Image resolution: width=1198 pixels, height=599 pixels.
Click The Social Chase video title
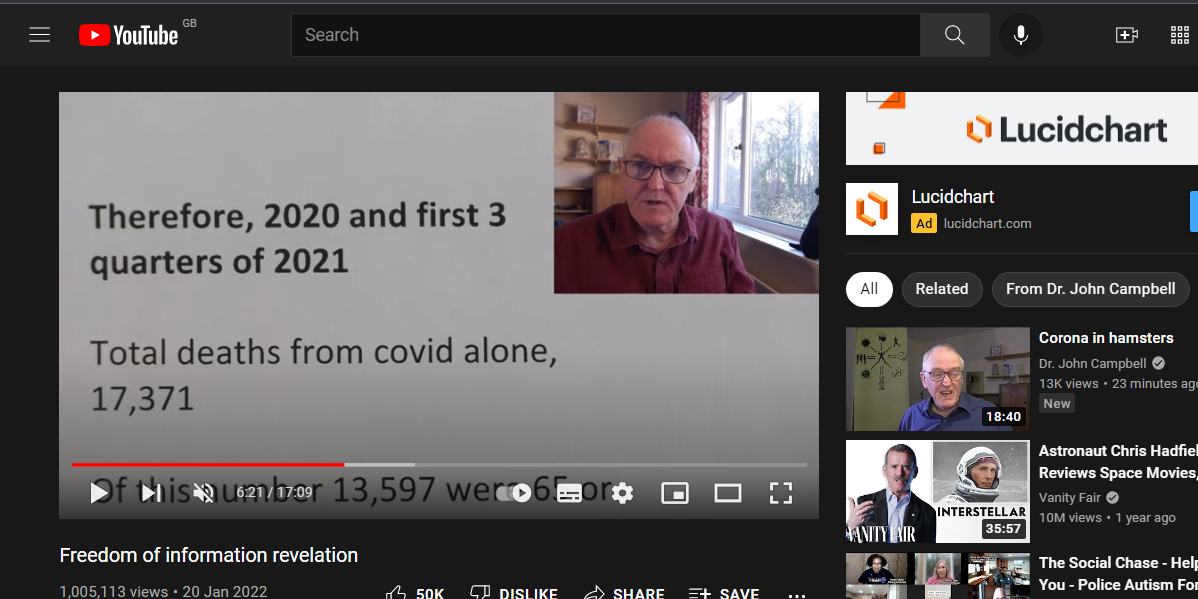coord(1118,574)
